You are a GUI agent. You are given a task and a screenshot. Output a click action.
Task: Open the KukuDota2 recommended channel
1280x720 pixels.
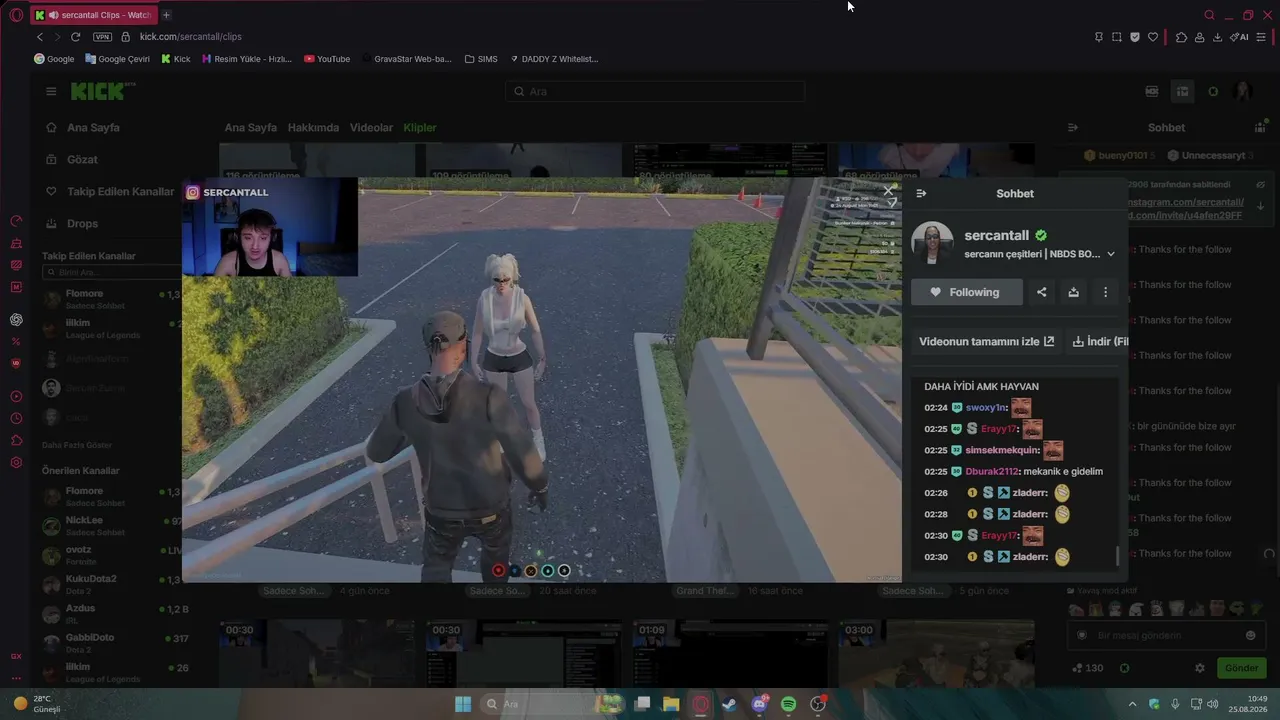pyautogui.click(x=110, y=584)
